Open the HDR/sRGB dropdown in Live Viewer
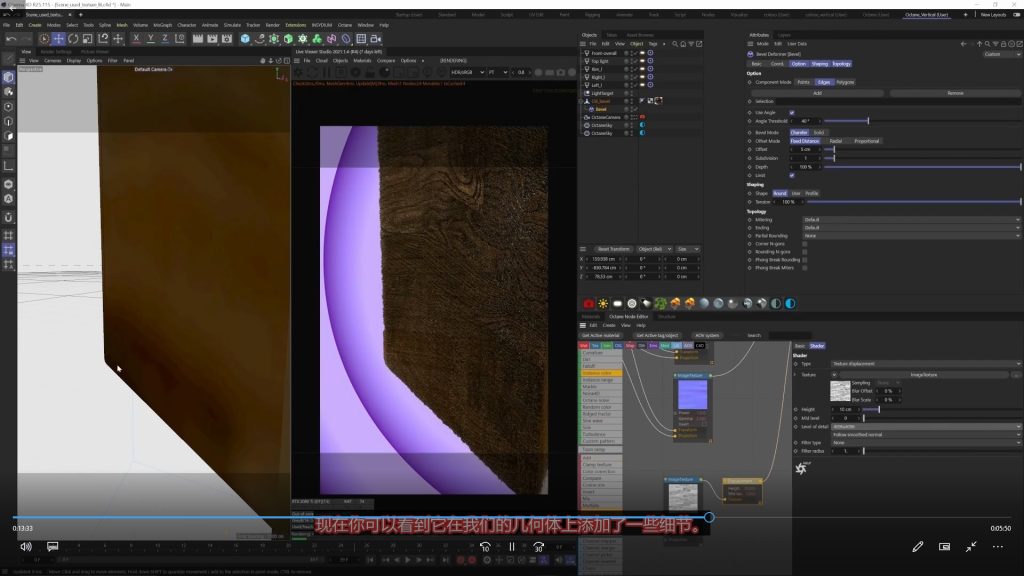This screenshot has height=576, width=1024. click(468, 72)
